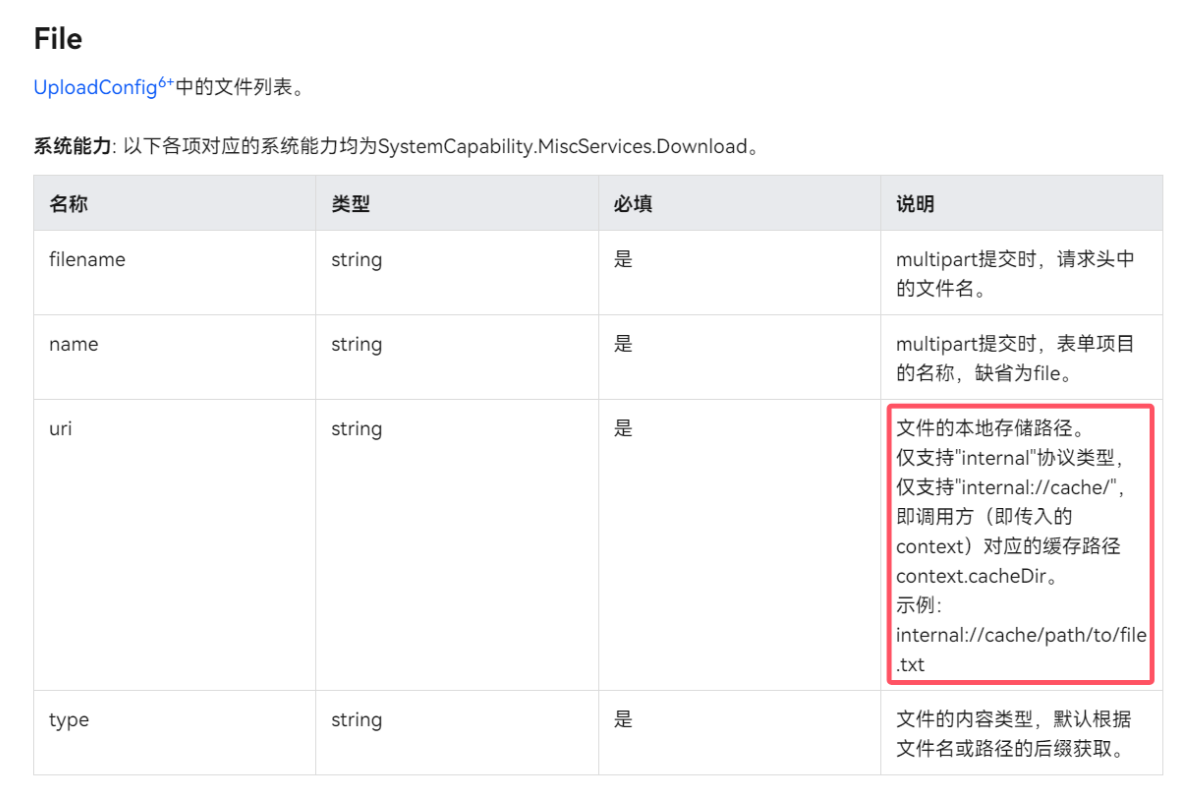Select the filename cell in the table

point(87,260)
